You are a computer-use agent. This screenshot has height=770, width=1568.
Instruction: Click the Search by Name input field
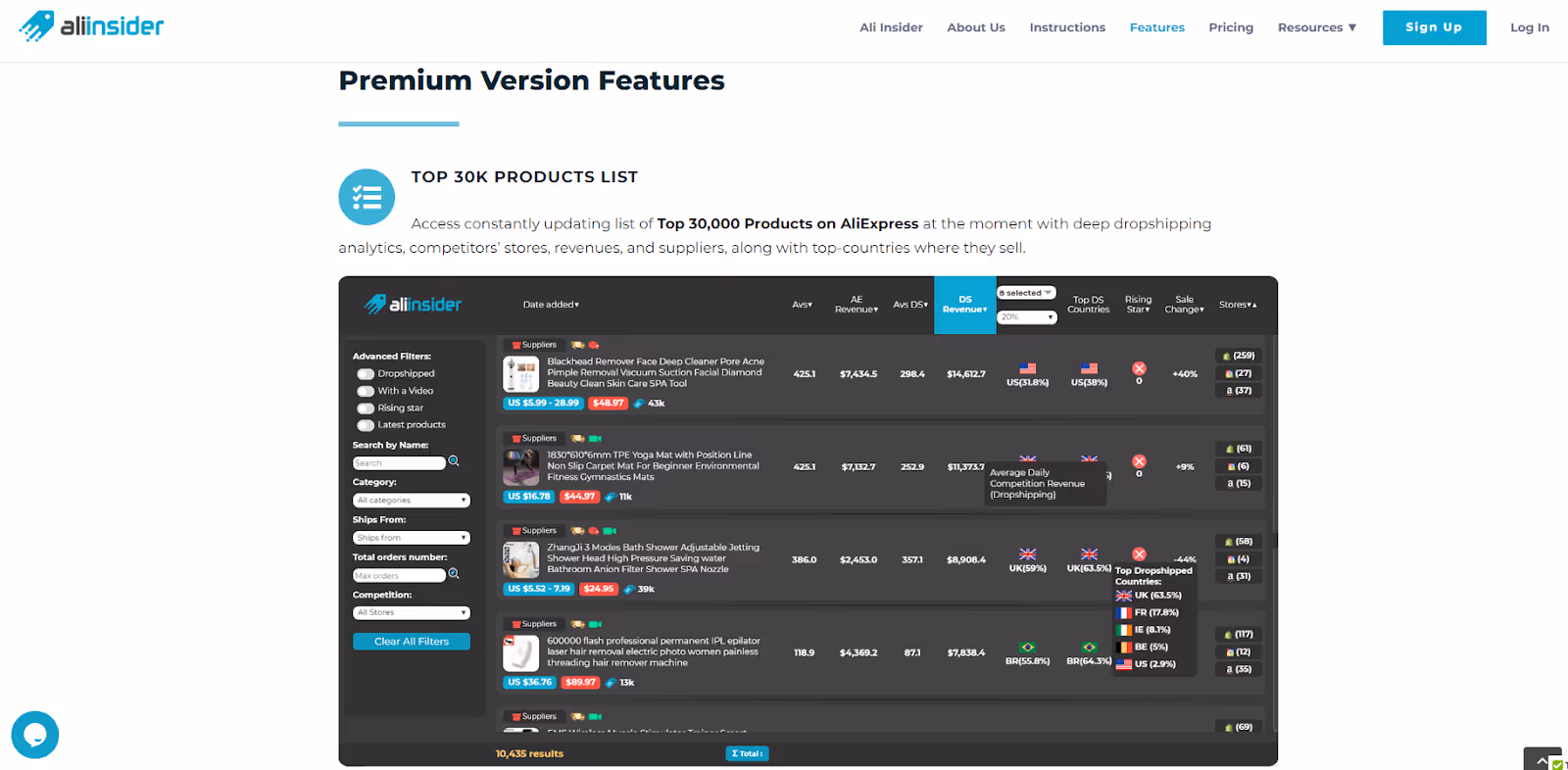(x=399, y=463)
